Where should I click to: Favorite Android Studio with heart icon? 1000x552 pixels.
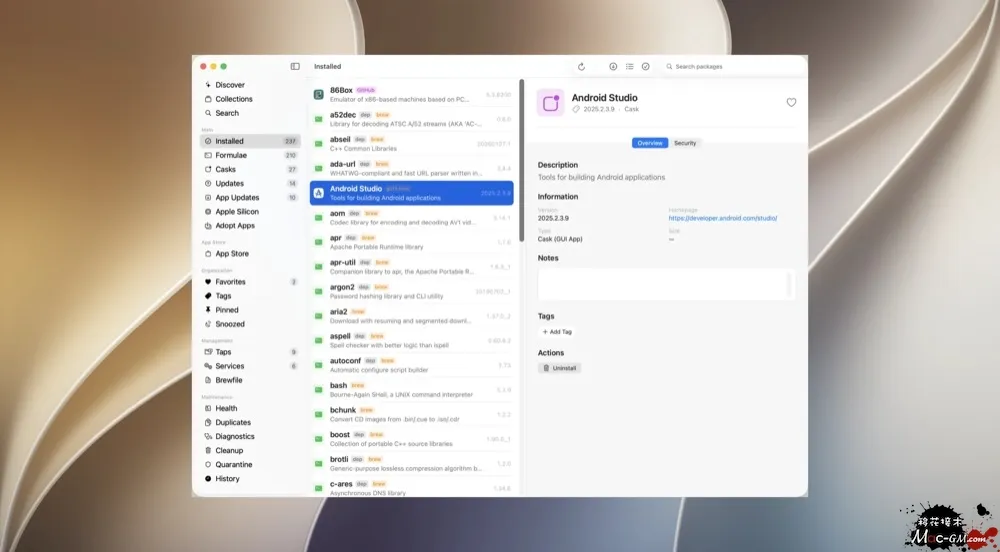pyautogui.click(x=791, y=102)
